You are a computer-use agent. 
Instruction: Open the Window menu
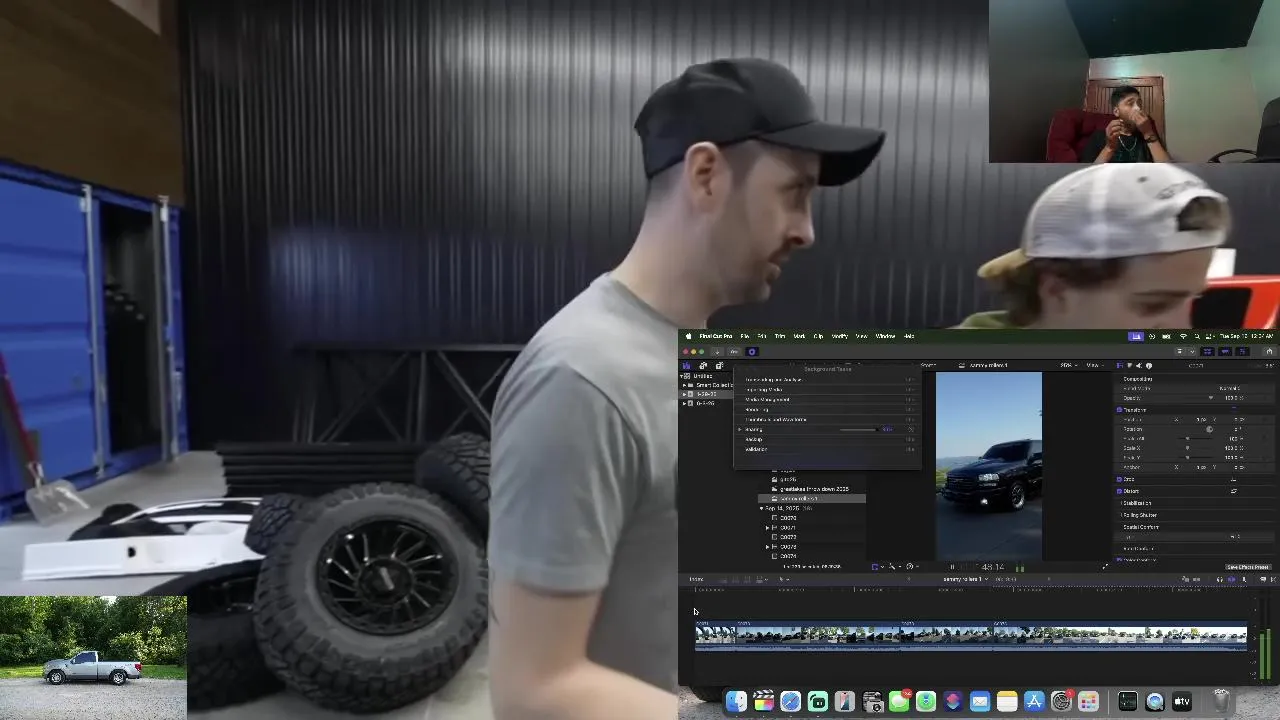coord(885,336)
